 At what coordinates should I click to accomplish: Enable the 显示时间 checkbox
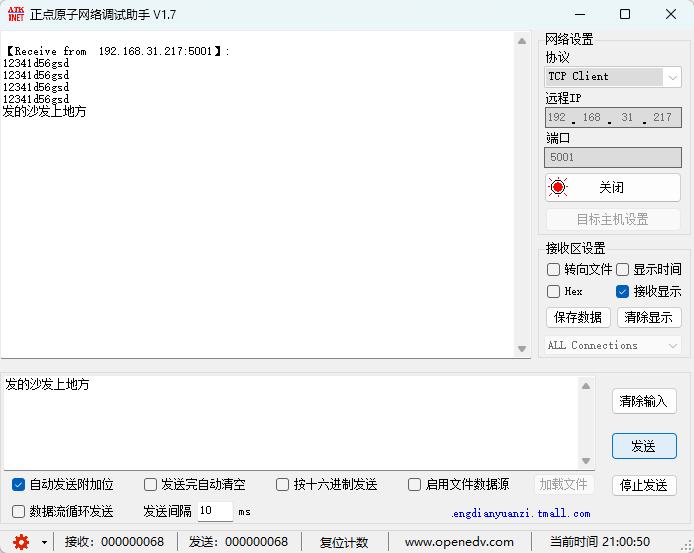point(622,270)
